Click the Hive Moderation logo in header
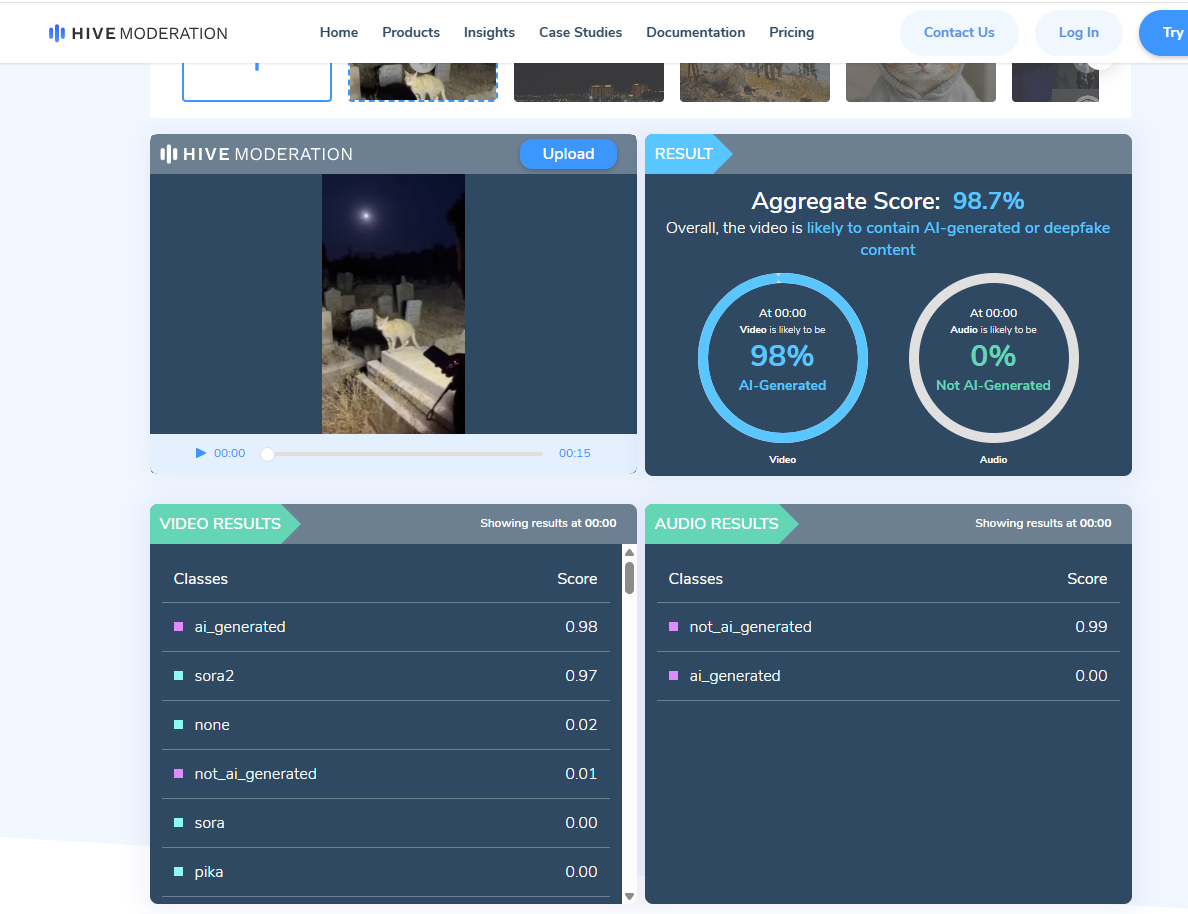Viewport: 1188px width, 914px height. point(138,33)
